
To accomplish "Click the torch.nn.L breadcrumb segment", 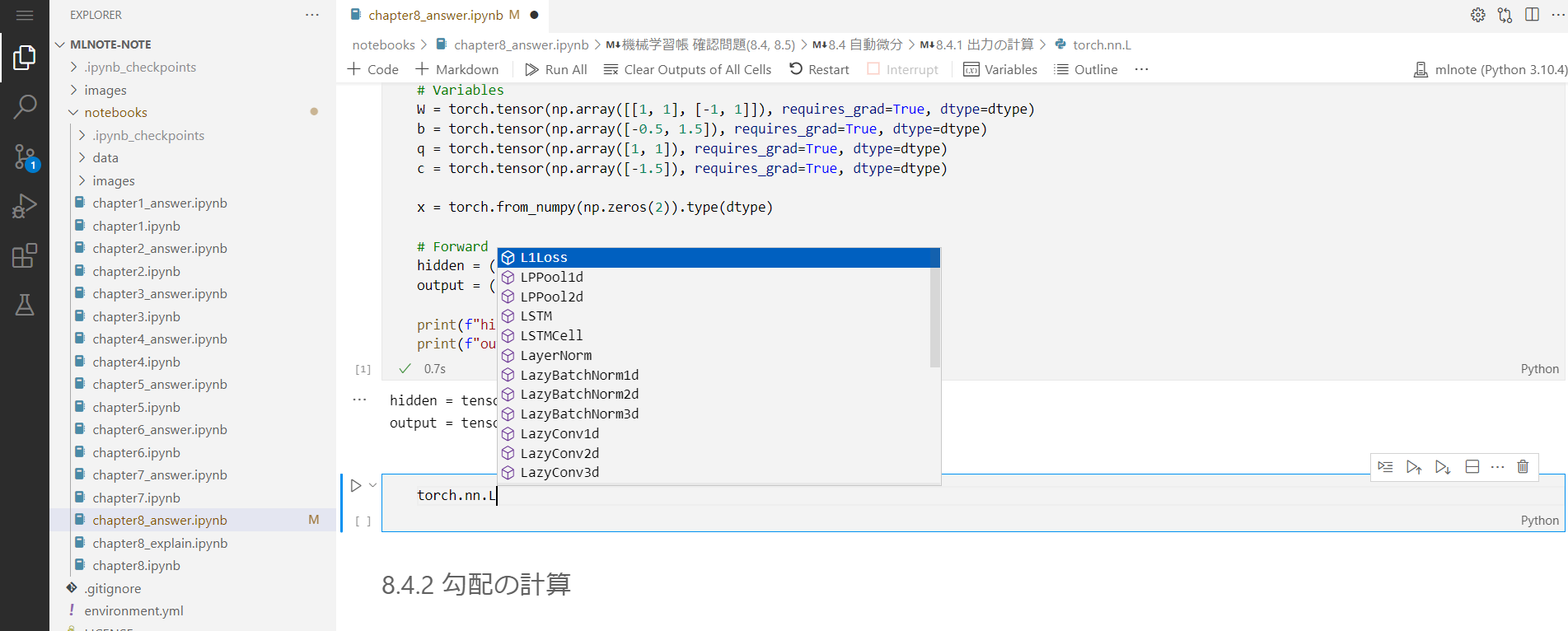I will pyautogui.click(x=1102, y=44).
